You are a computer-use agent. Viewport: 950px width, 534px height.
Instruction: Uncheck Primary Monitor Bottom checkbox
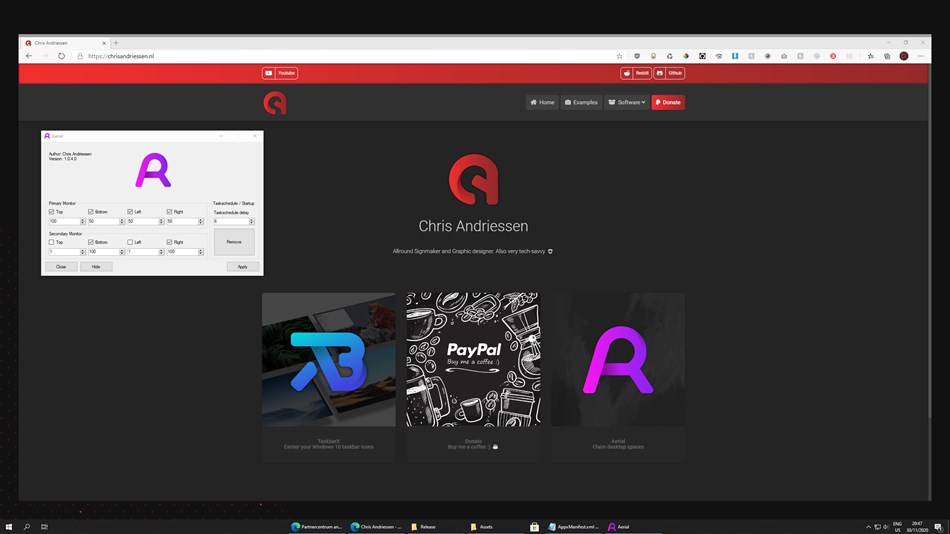[x=90, y=212]
